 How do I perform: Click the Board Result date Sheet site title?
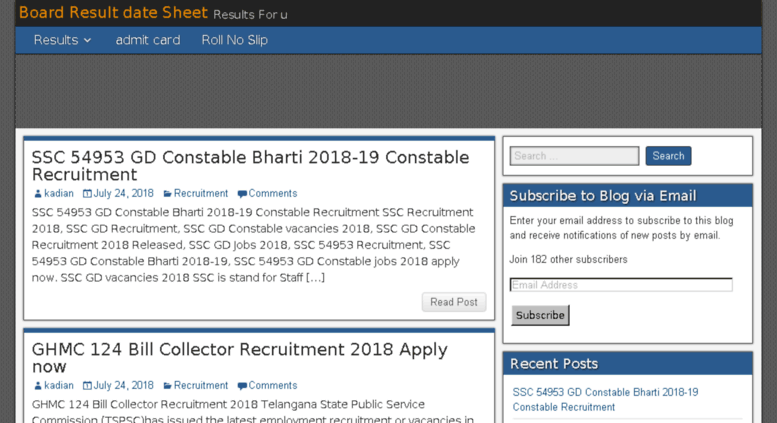pos(113,12)
